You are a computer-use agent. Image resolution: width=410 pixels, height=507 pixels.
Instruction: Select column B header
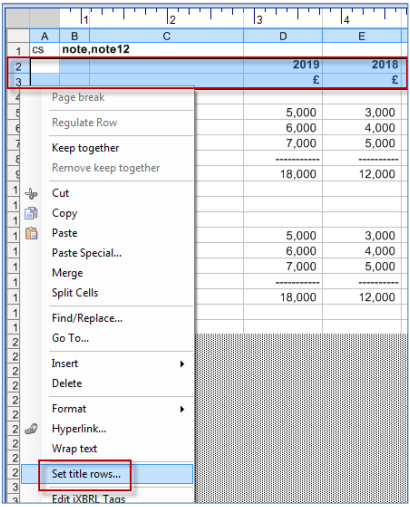pyautogui.click(x=74, y=36)
